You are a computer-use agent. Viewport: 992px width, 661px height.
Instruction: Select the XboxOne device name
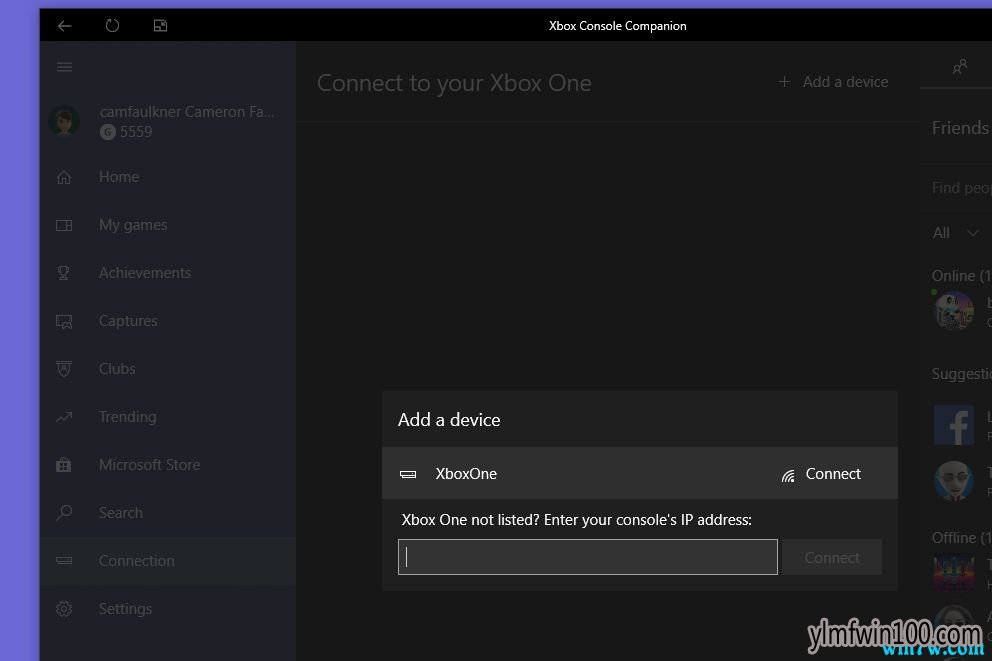pyautogui.click(x=466, y=474)
